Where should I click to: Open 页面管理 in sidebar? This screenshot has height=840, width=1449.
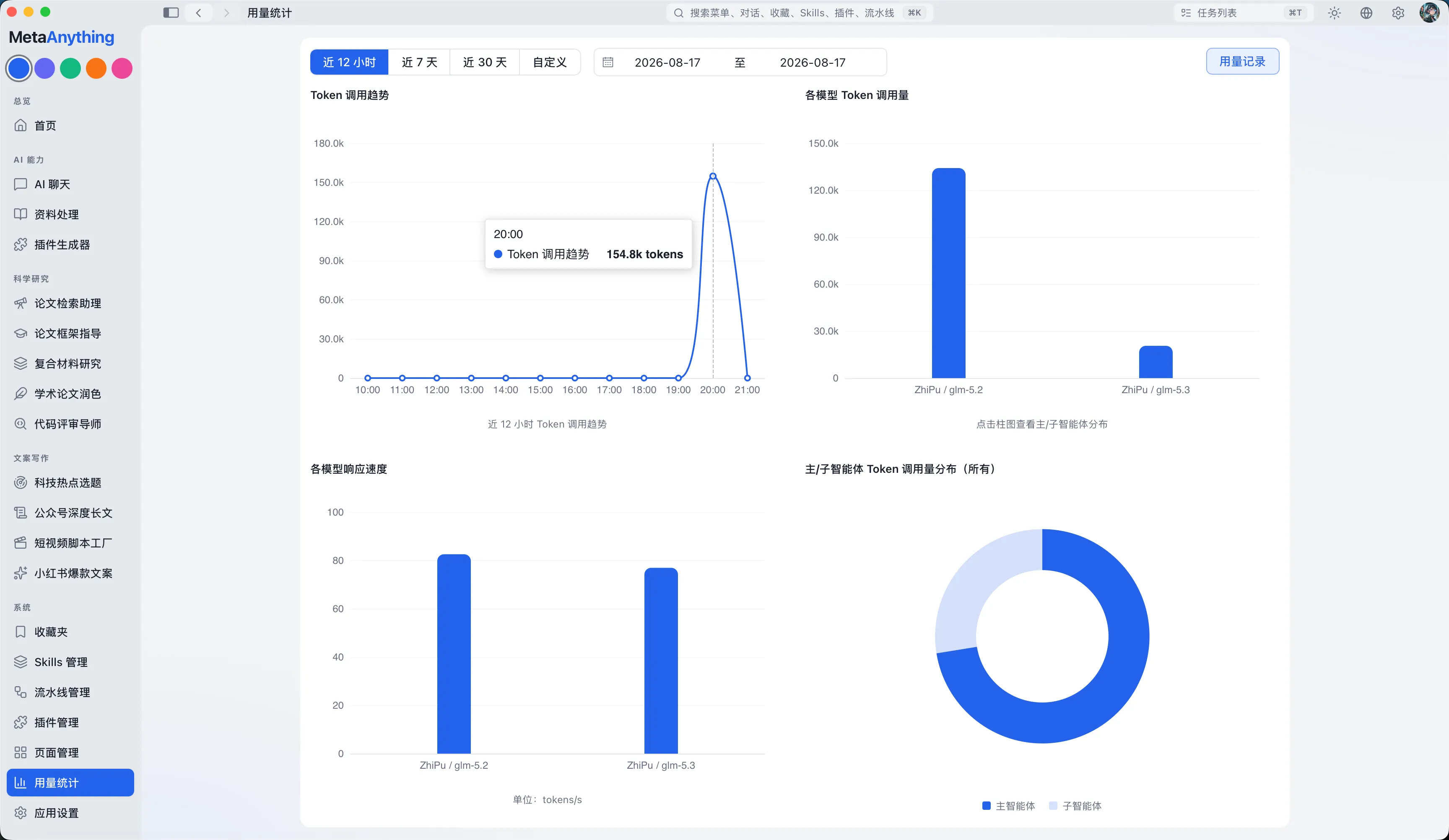[70, 753]
